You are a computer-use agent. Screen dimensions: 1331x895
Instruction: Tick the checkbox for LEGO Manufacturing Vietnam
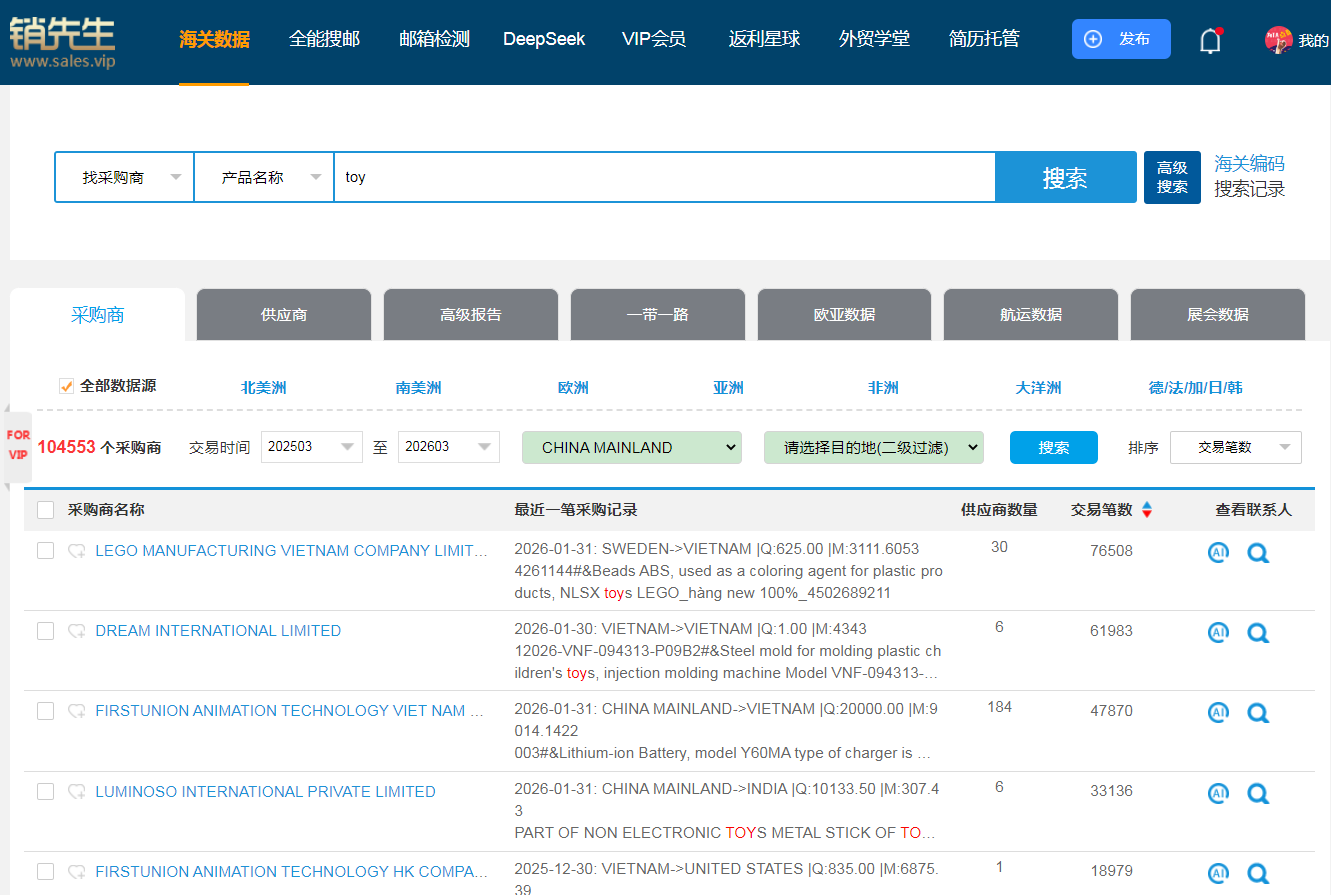[45, 550]
